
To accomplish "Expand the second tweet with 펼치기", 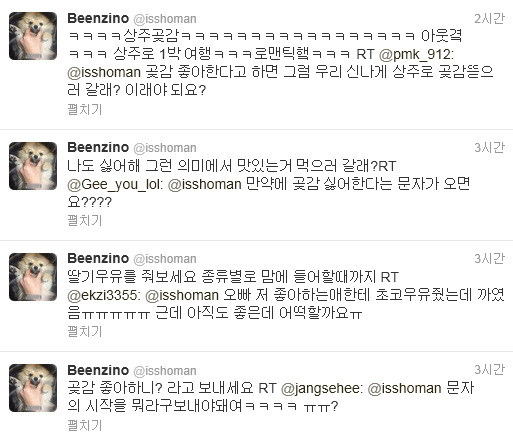I will click(x=85, y=220).
